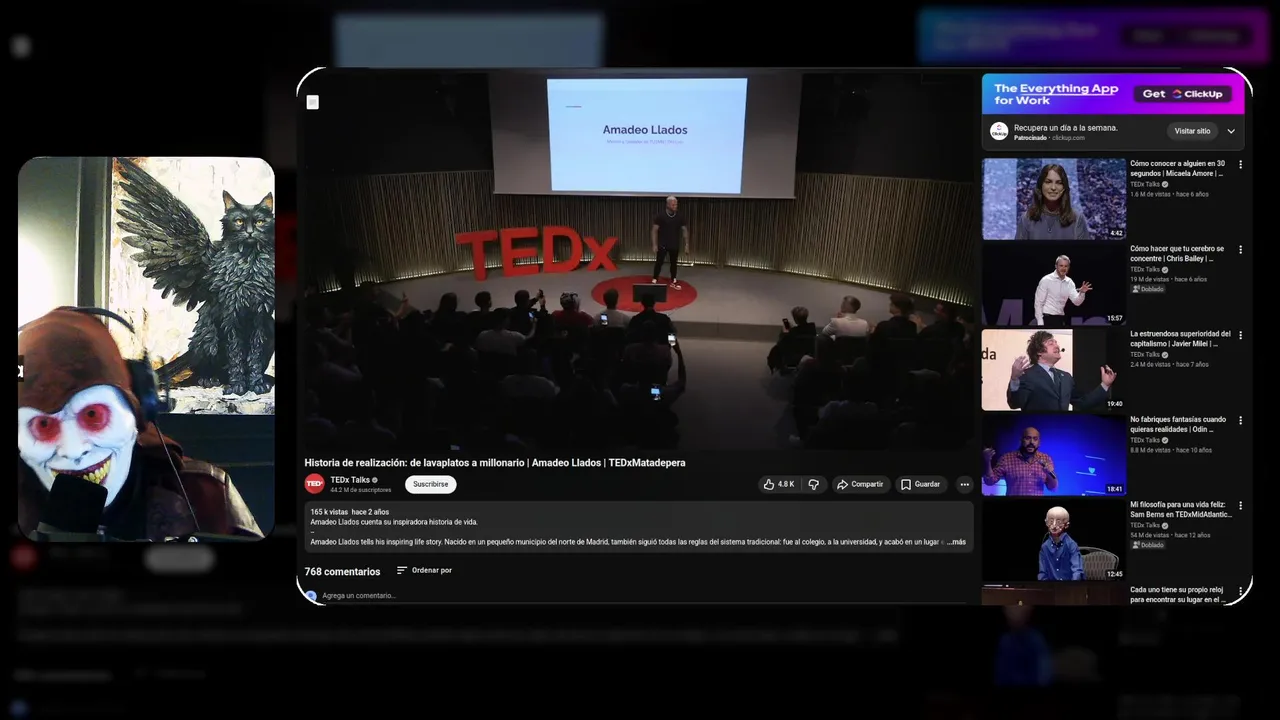Open the three-dot more actions menu beside Guardar
Viewport: 1280px width, 720px height.
click(964, 484)
